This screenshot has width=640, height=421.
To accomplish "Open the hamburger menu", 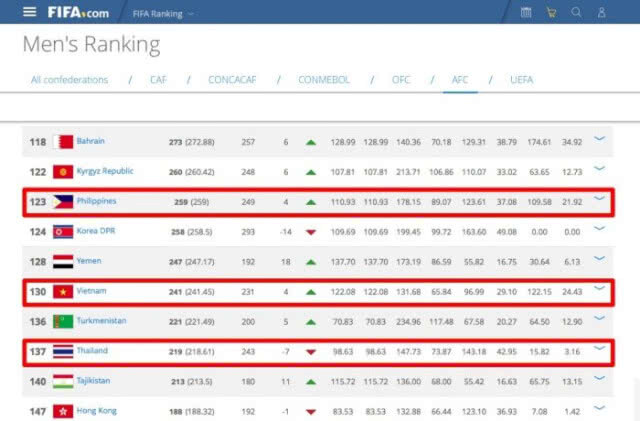I will tap(29, 12).
